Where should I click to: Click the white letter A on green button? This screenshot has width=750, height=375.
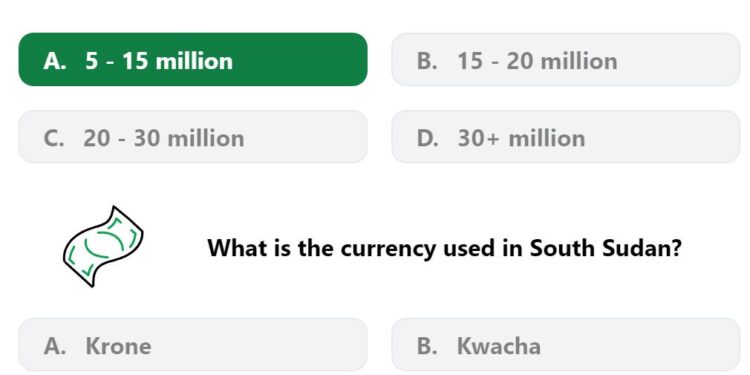55,61
